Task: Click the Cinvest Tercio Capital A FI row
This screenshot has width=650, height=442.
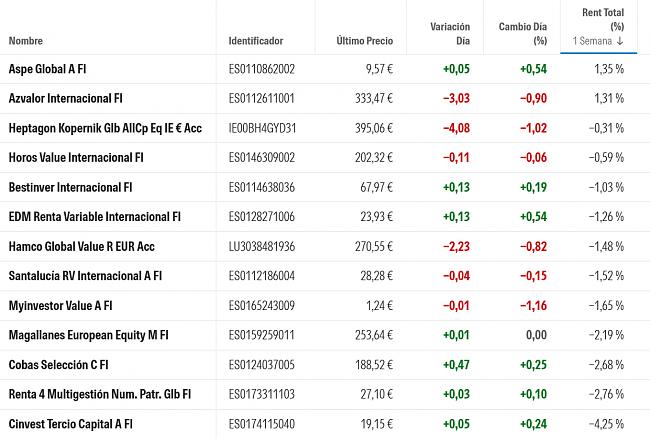Action: (x=70, y=424)
